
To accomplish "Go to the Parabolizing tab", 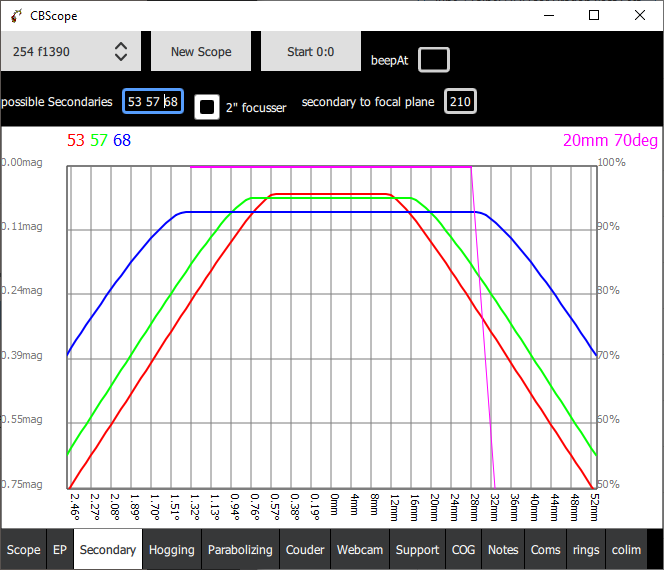I will (240, 549).
